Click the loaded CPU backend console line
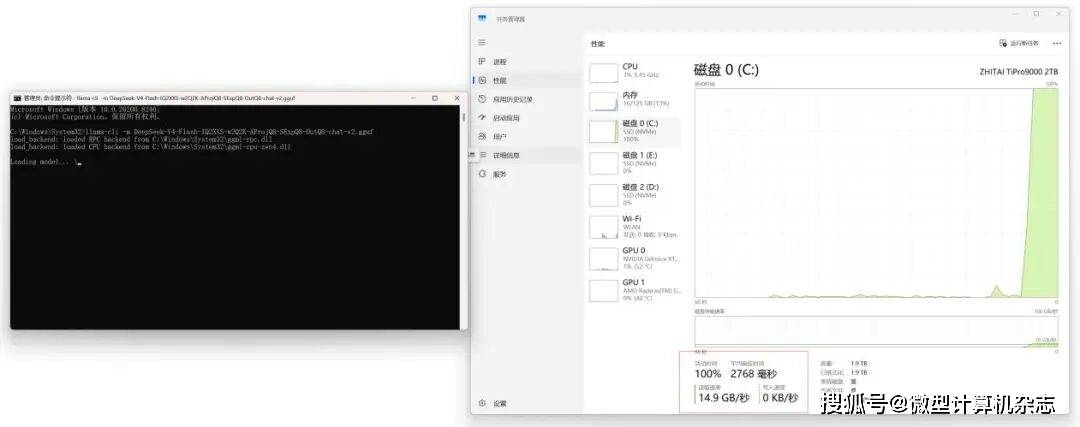1080x427 pixels. click(151, 147)
